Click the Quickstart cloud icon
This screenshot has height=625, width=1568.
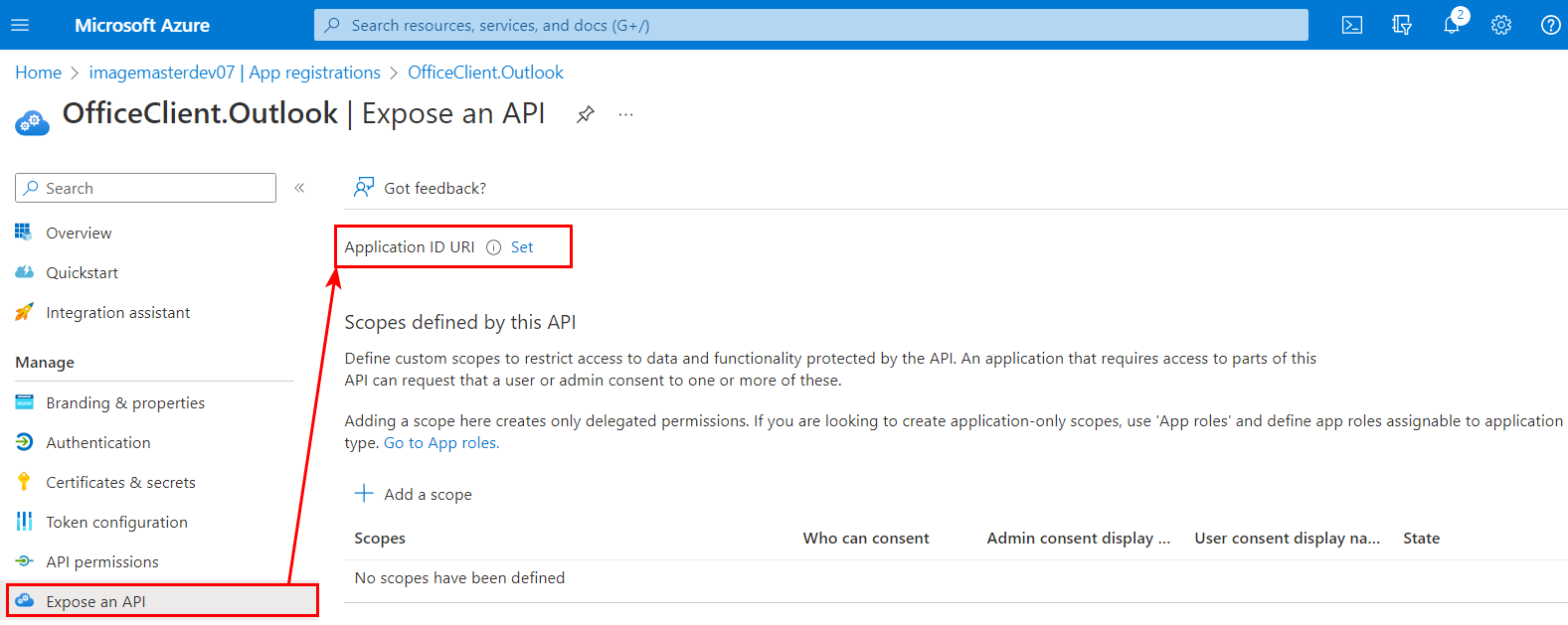pyautogui.click(x=24, y=272)
